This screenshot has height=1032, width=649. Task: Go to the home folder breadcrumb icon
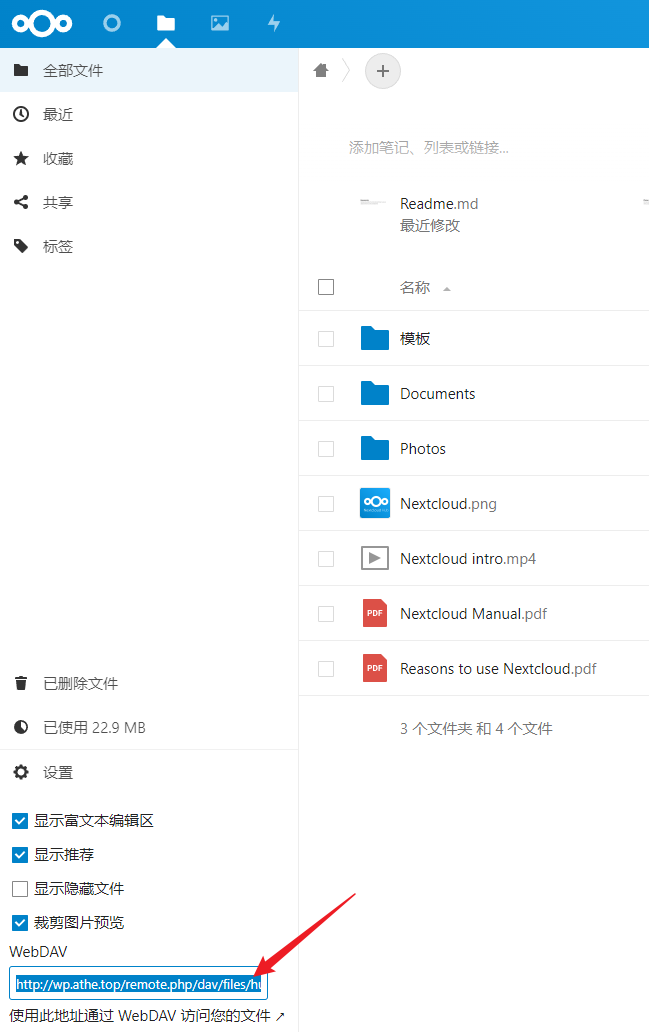click(x=321, y=70)
